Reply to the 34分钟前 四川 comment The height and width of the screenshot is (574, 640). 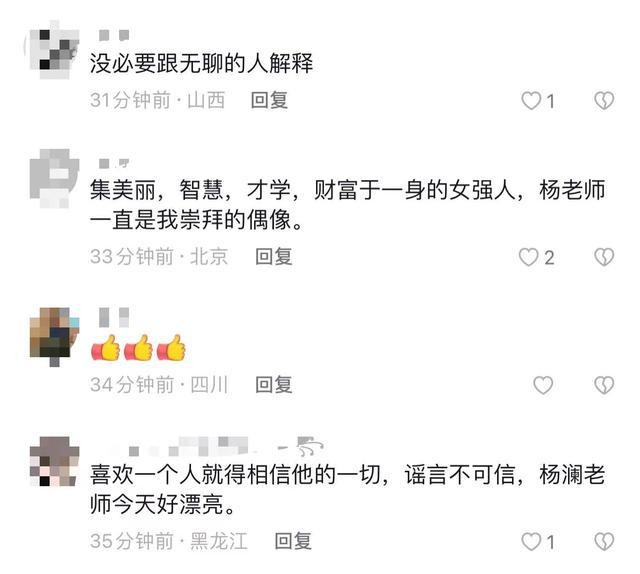(274, 385)
